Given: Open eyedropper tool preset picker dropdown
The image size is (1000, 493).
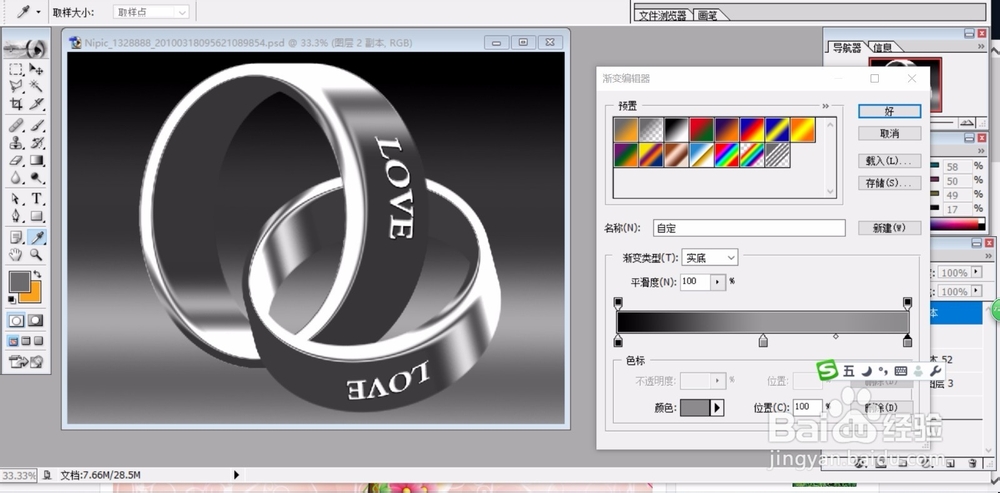Looking at the screenshot, I should click(x=38, y=12).
